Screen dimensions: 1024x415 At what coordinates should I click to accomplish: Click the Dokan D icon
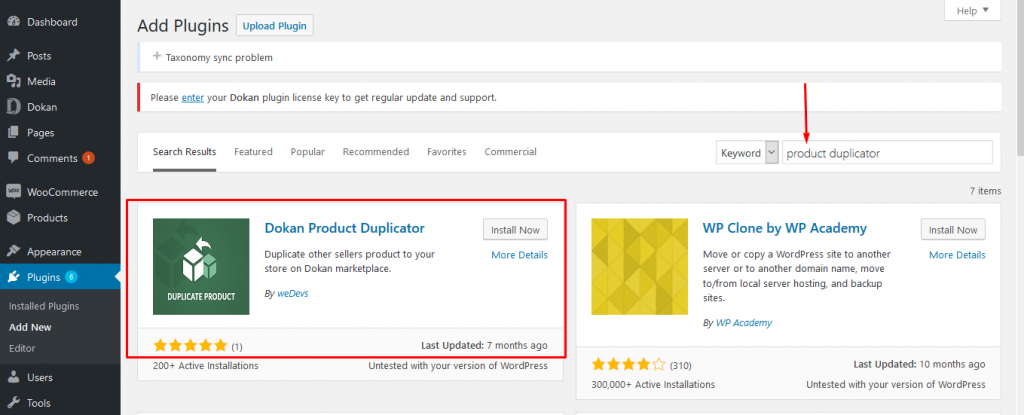pos(13,107)
